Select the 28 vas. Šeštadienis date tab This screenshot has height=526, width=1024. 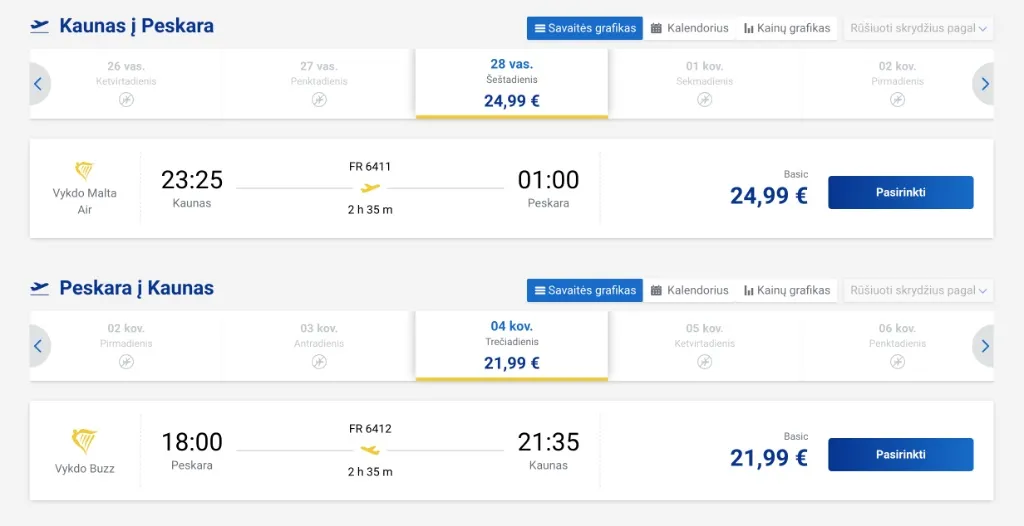tap(512, 83)
